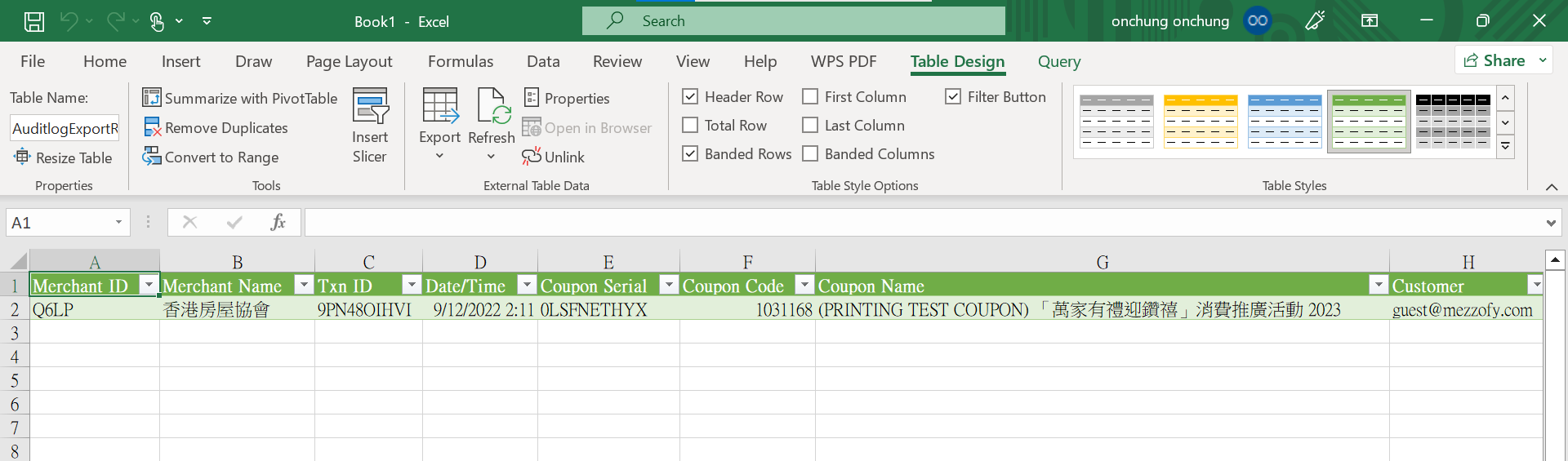Screen dimensions: 1568x461
Task: Click the Insert Slicer icon
Action: 370,106
